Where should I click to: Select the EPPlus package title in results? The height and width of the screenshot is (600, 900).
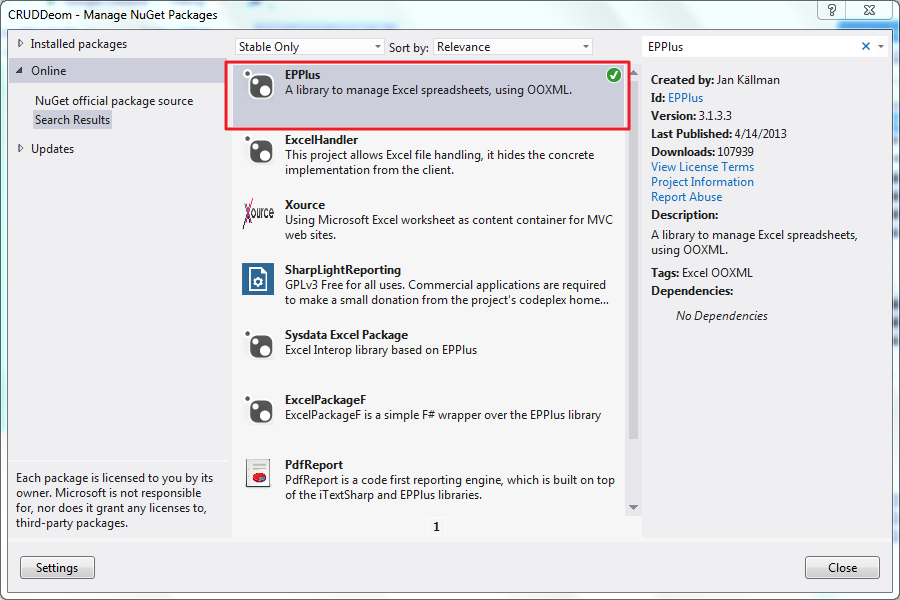point(302,75)
